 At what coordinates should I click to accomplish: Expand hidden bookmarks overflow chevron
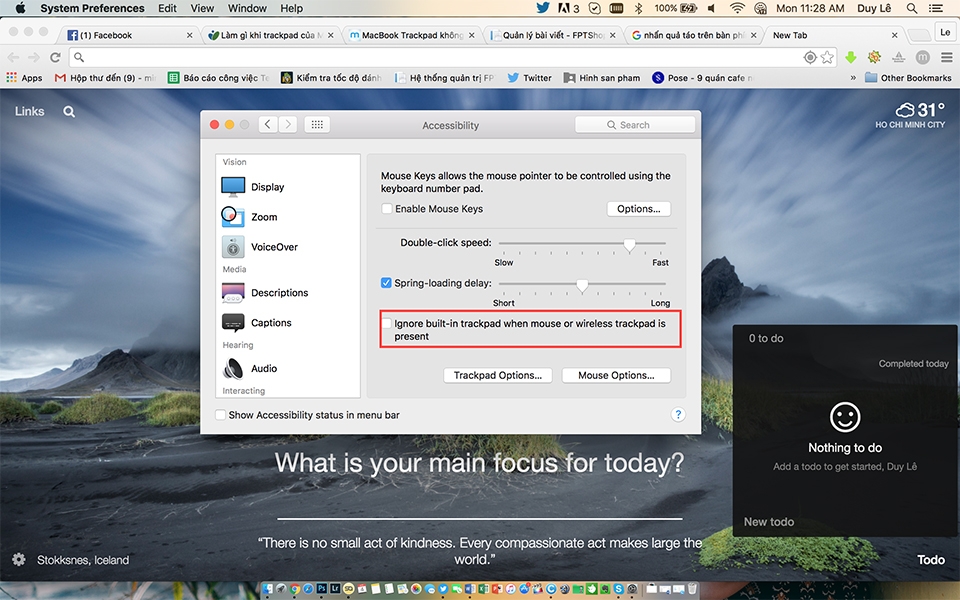click(853, 78)
